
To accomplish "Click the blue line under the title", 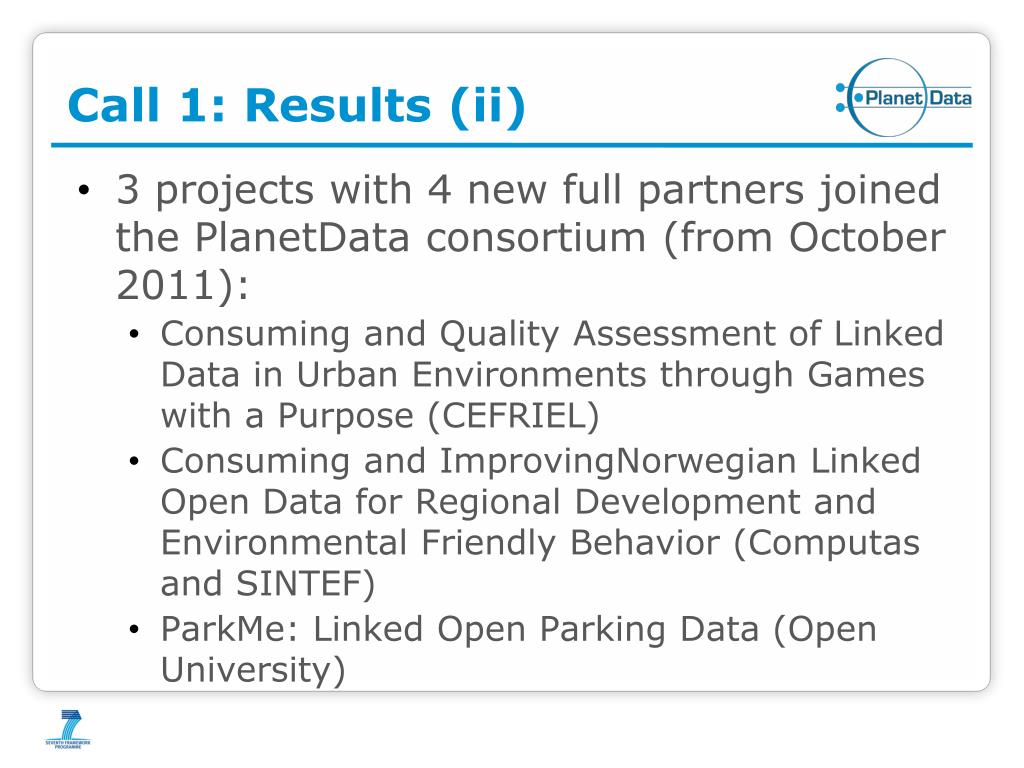I will coord(512,145).
